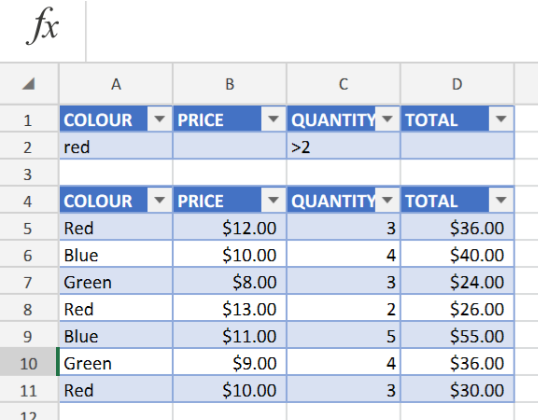This screenshot has width=538, height=420.
Task: Select row 10 header
Action: [x=29, y=363]
